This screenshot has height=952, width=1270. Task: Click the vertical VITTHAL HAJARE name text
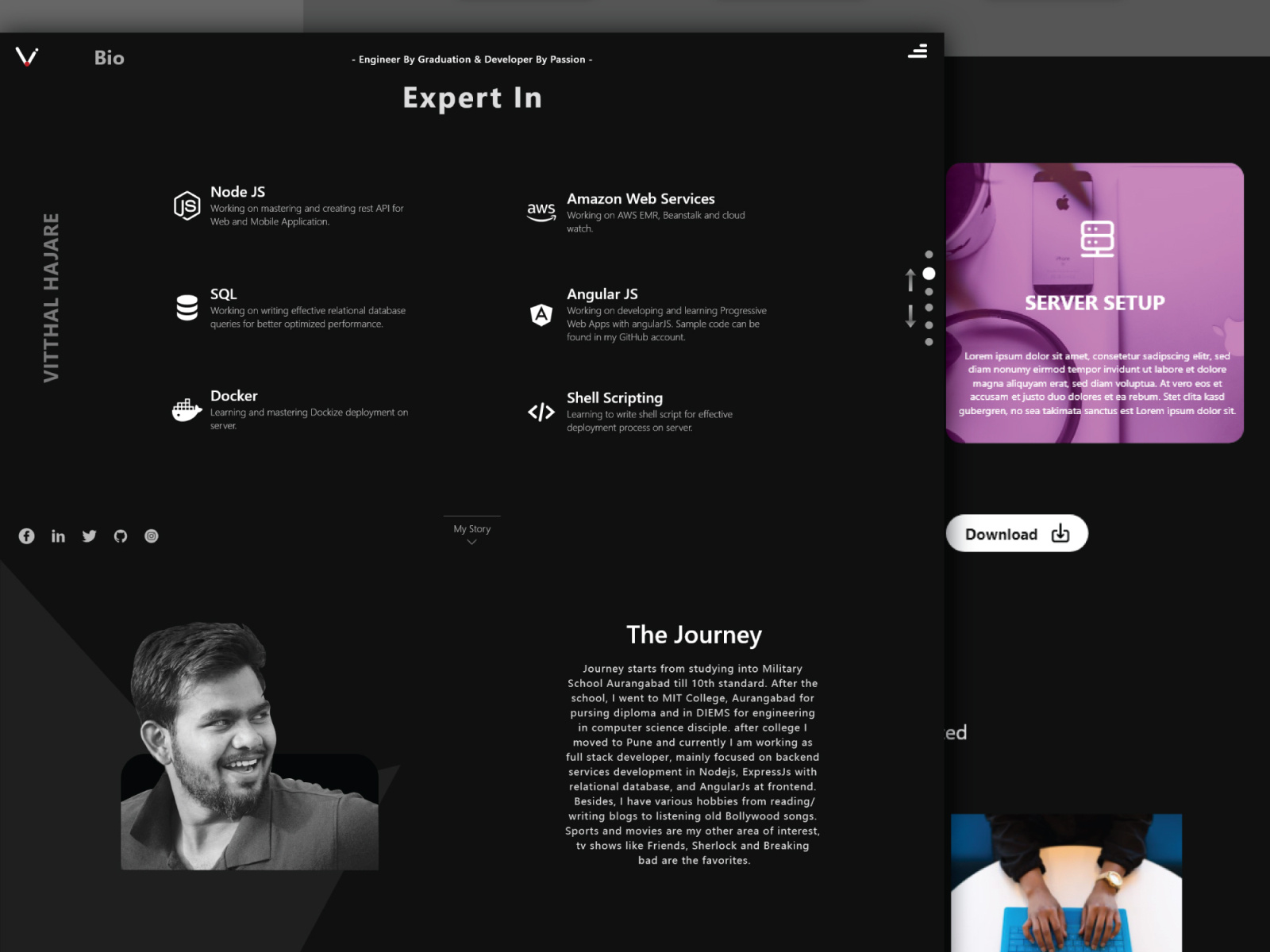tap(51, 297)
